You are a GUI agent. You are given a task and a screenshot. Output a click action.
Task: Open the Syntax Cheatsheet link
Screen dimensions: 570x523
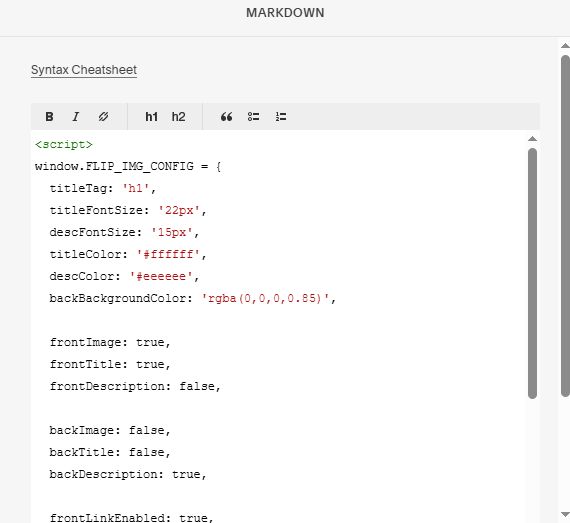click(84, 70)
